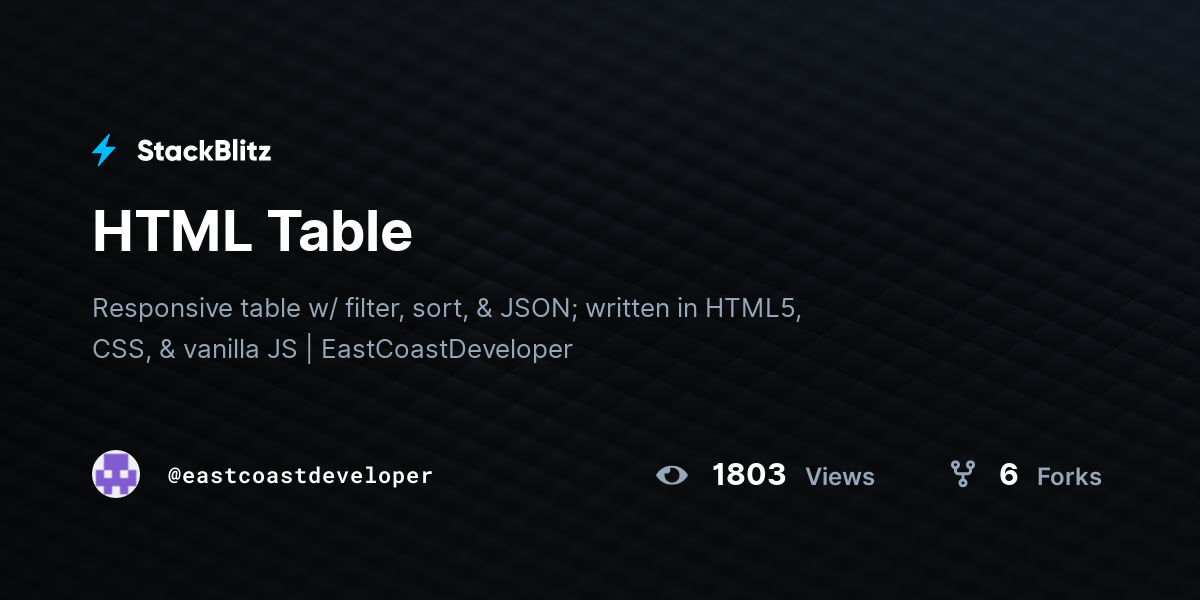Click the Forks label

click(x=1069, y=477)
